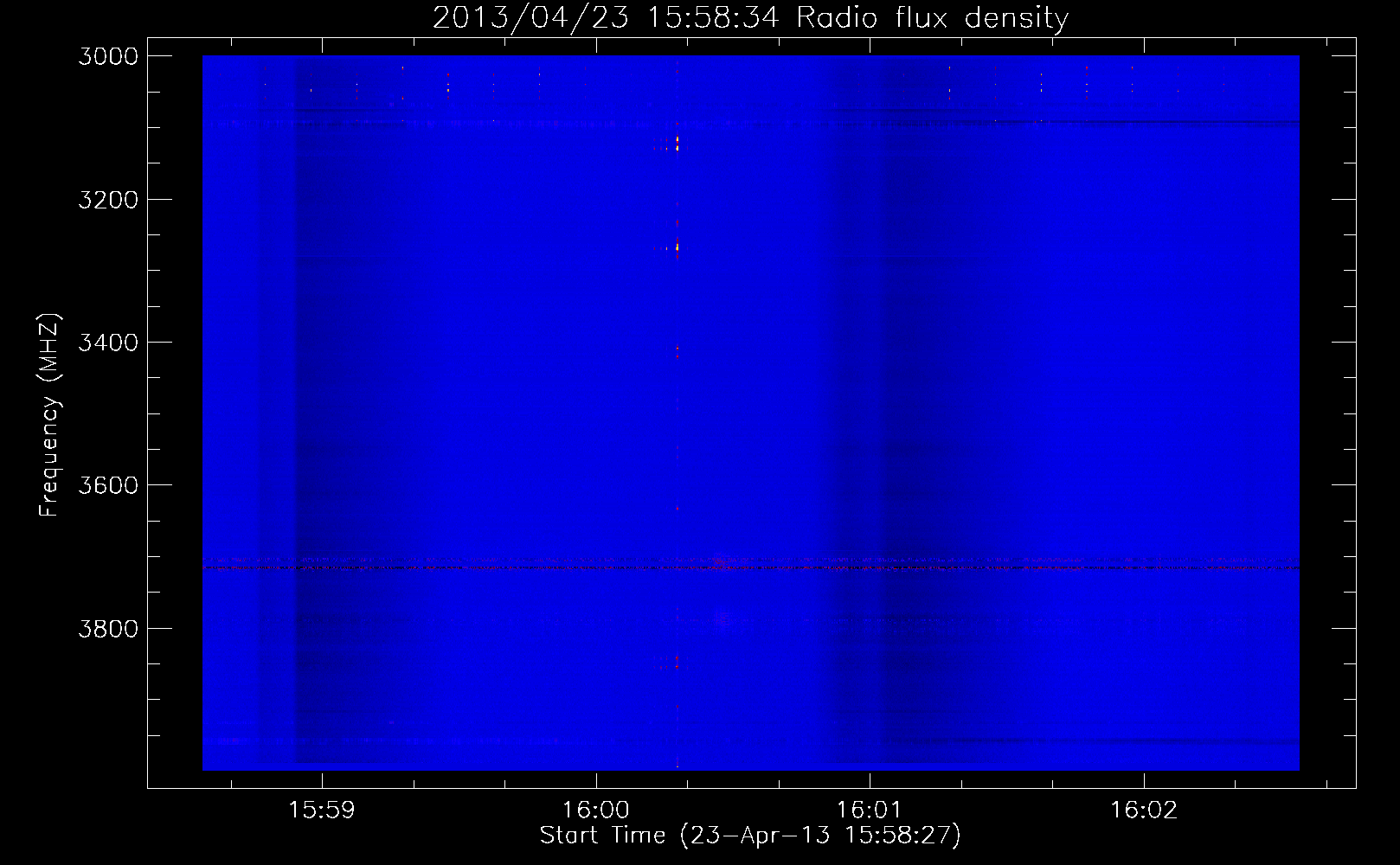Click the 15:59 time tick label
The height and width of the screenshot is (865, 1400).
[x=322, y=811]
